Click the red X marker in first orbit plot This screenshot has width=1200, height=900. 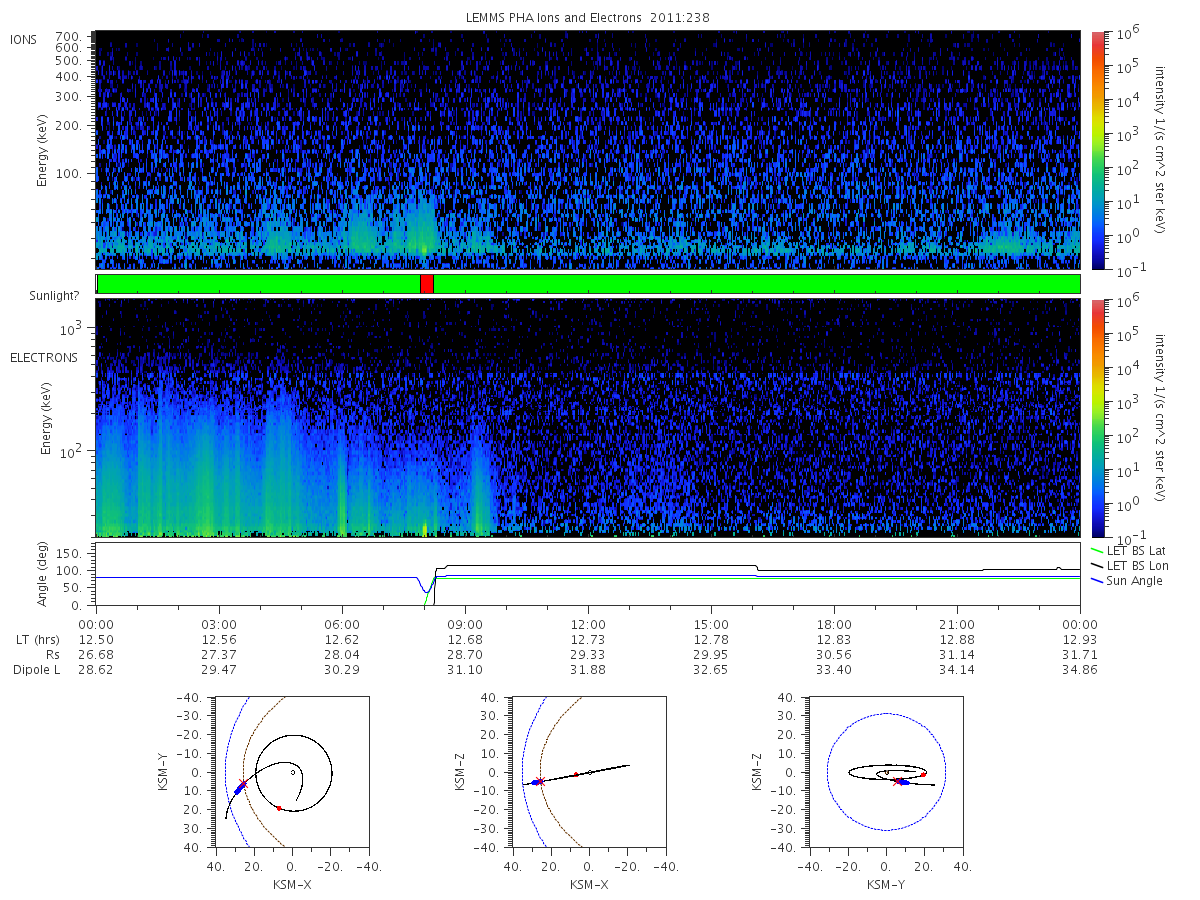[244, 783]
